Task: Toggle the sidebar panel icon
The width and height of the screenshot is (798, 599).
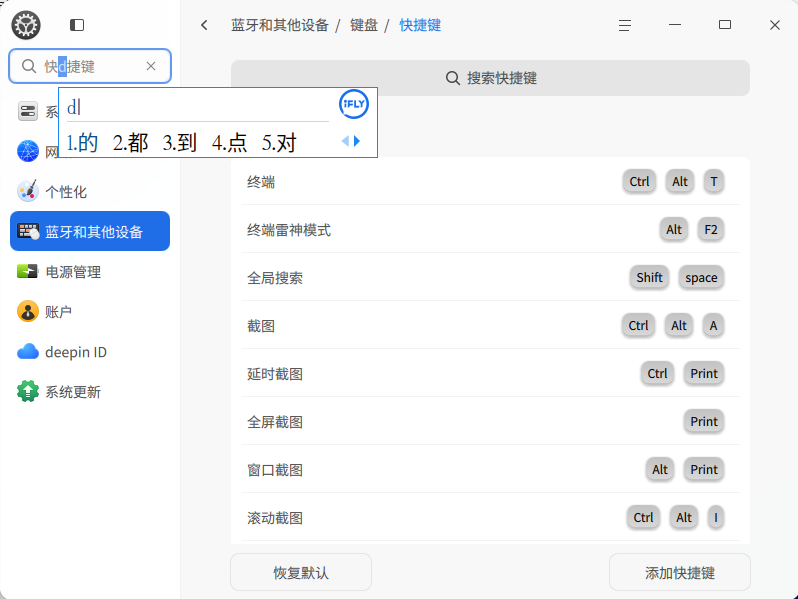Action: point(77,25)
